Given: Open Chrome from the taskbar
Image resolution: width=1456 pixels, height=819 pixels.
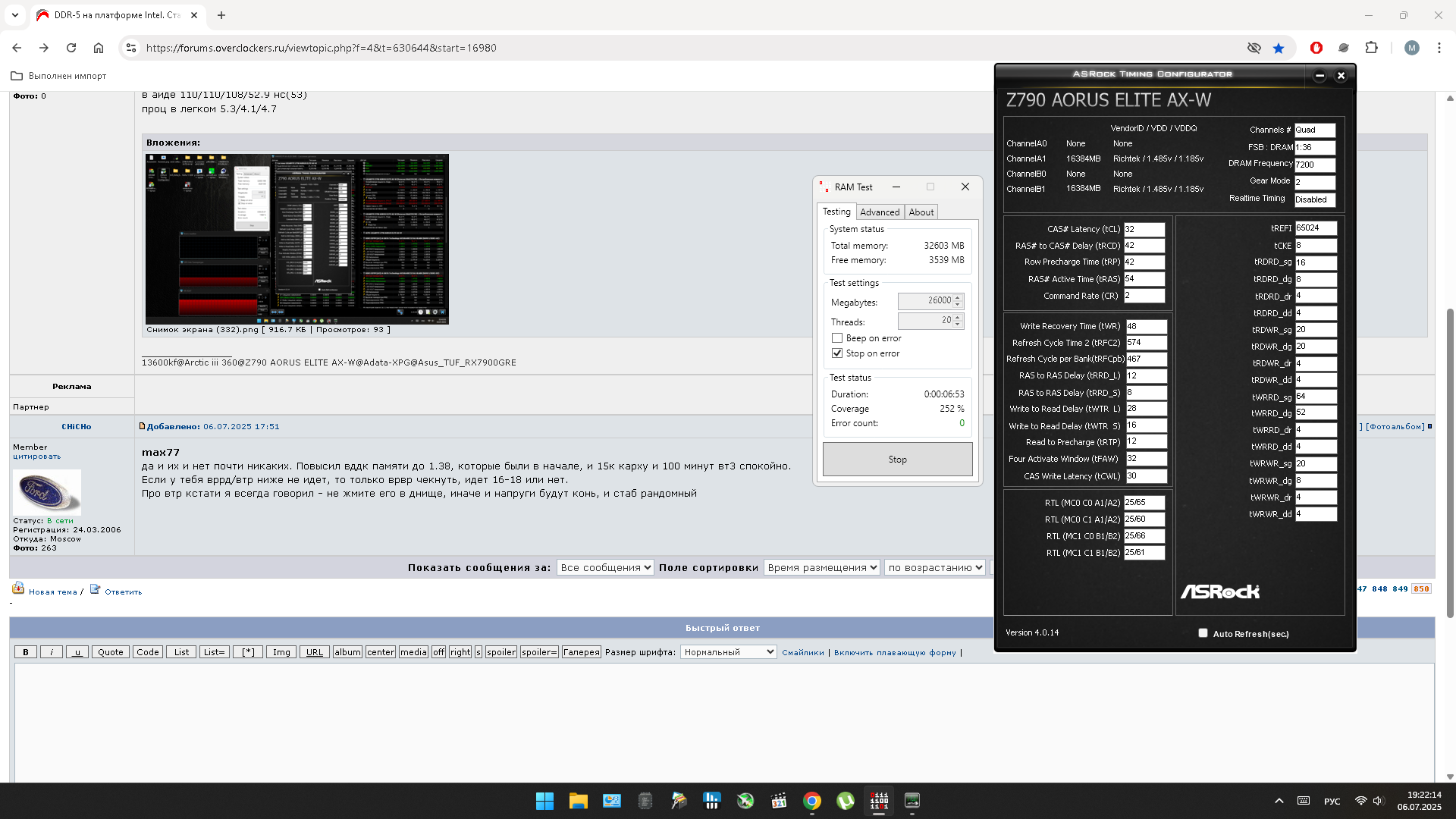Looking at the screenshot, I should tap(812, 801).
